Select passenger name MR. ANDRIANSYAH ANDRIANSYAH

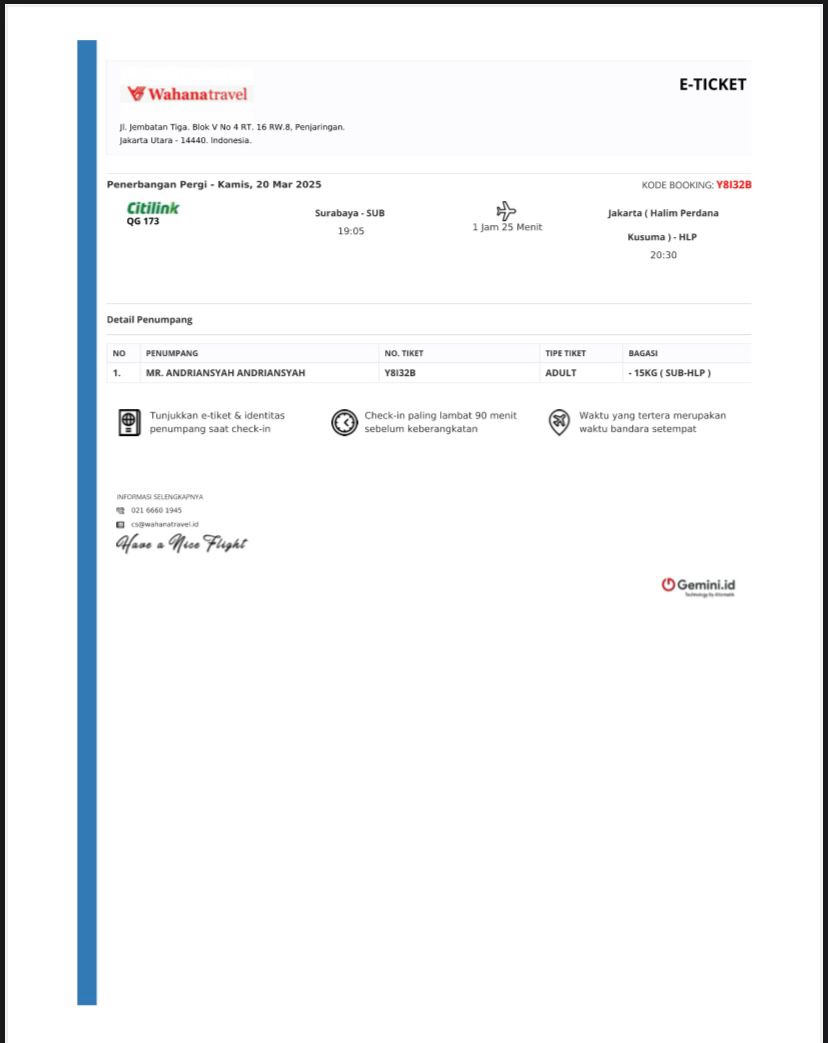click(x=225, y=373)
